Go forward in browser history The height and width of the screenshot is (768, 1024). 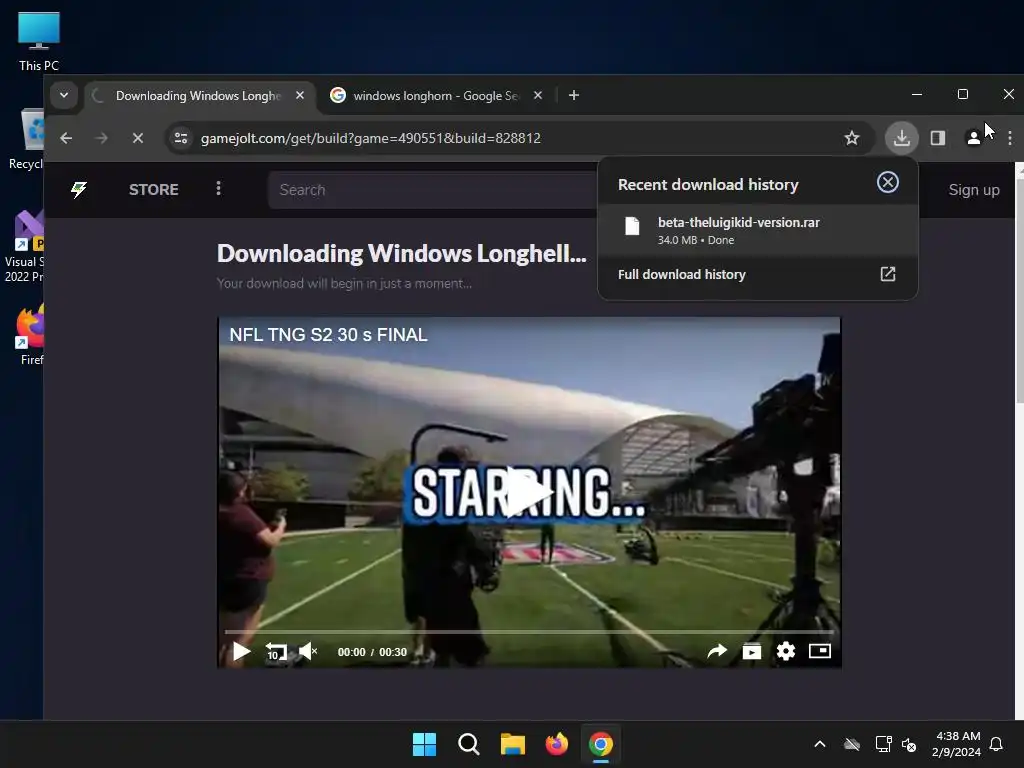[x=101, y=138]
